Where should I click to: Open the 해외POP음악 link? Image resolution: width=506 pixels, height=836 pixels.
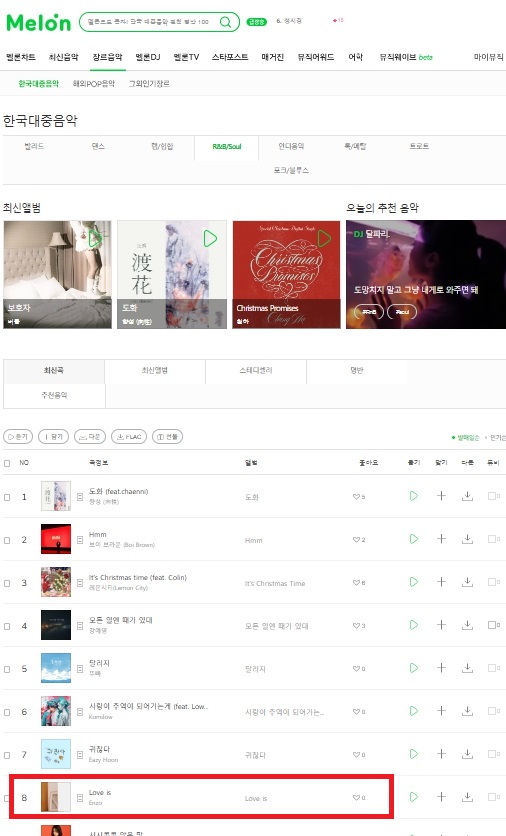click(x=94, y=84)
